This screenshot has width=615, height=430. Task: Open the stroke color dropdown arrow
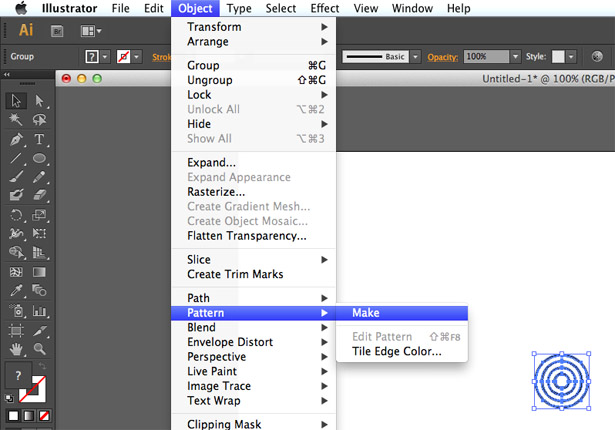coord(136,57)
